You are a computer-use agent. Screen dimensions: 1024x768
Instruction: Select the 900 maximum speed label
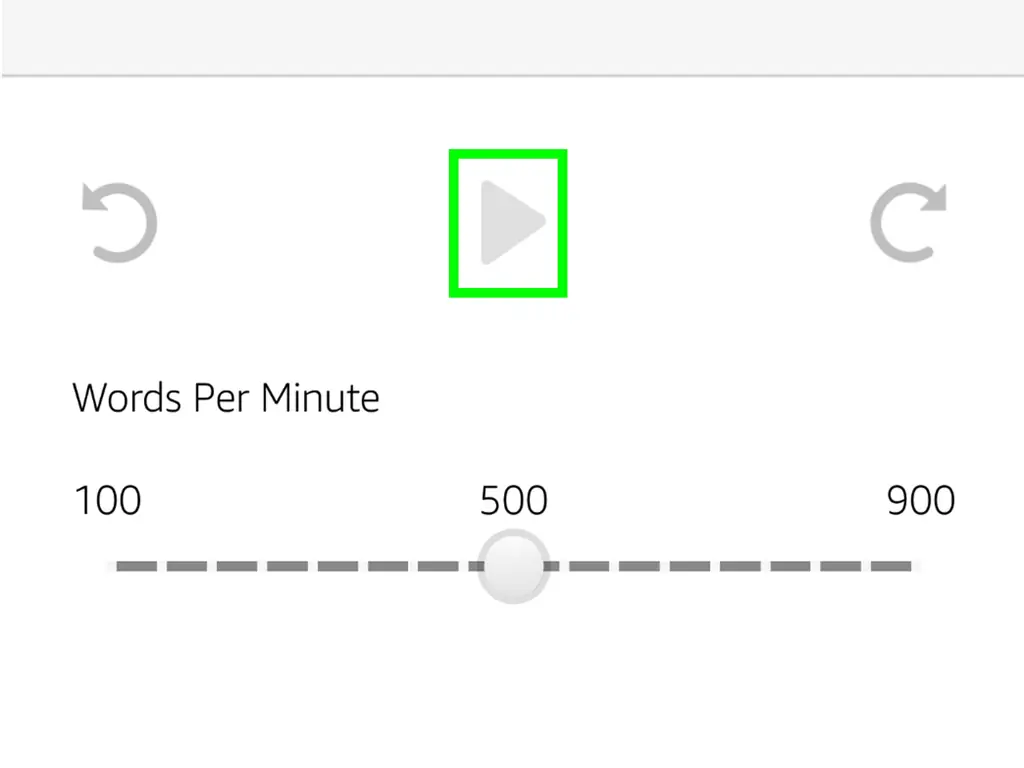[x=920, y=500]
